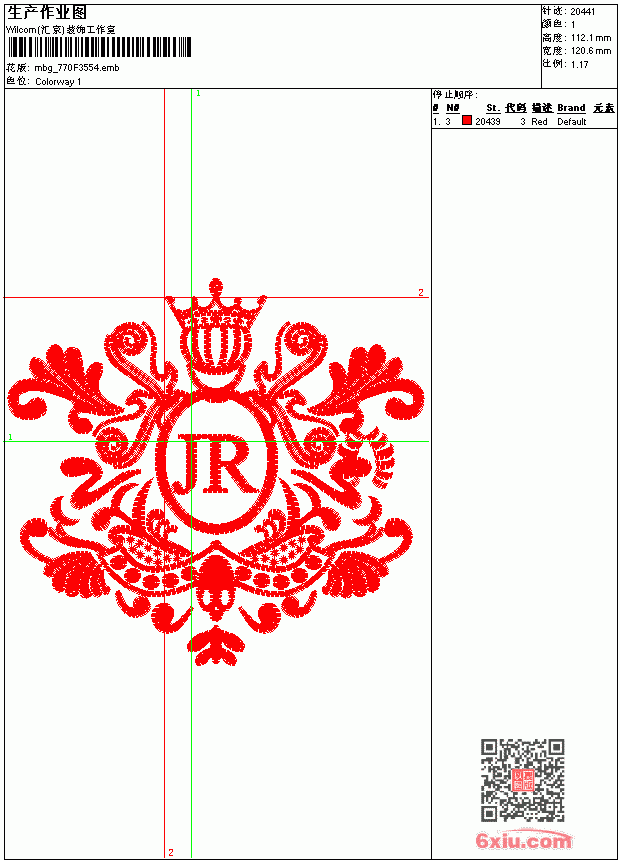
Task: Open the 6xiu.com watermark link
Action: (523, 840)
